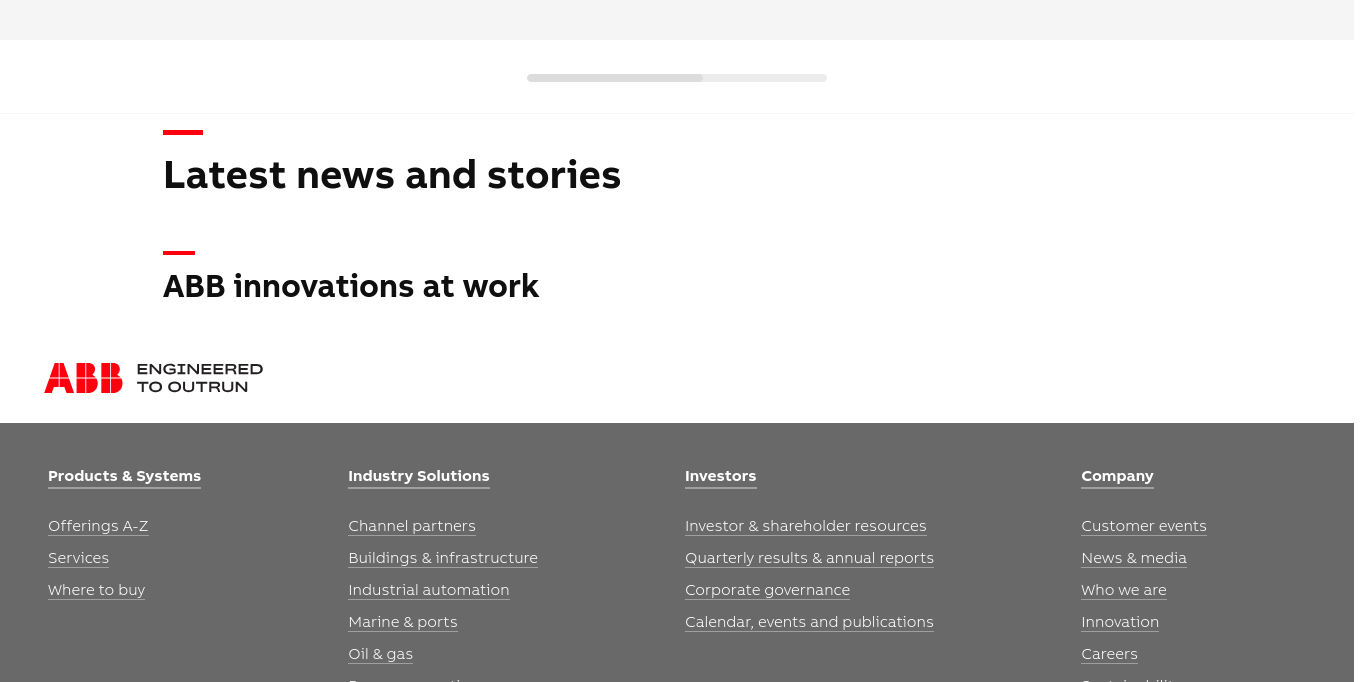The height and width of the screenshot is (682, 1366).
Task: Open the Industry Solutions footer heading
Action: coord(418,476)
